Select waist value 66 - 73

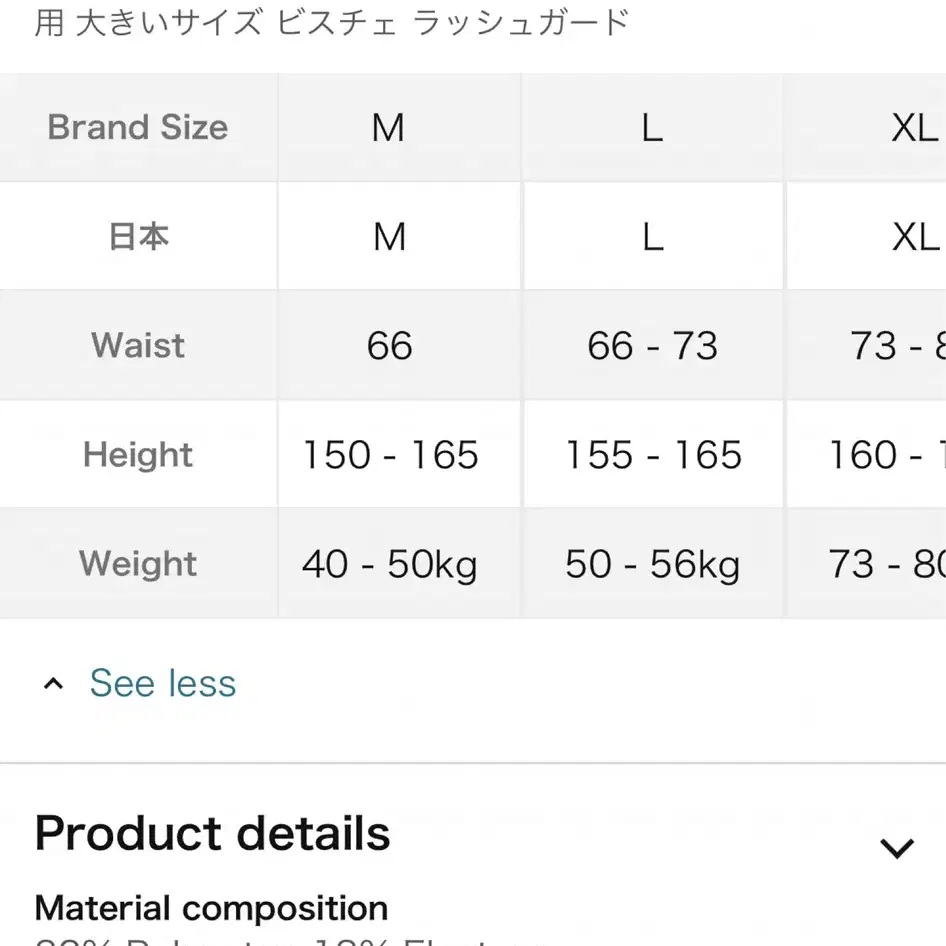[x=652, y=345]
